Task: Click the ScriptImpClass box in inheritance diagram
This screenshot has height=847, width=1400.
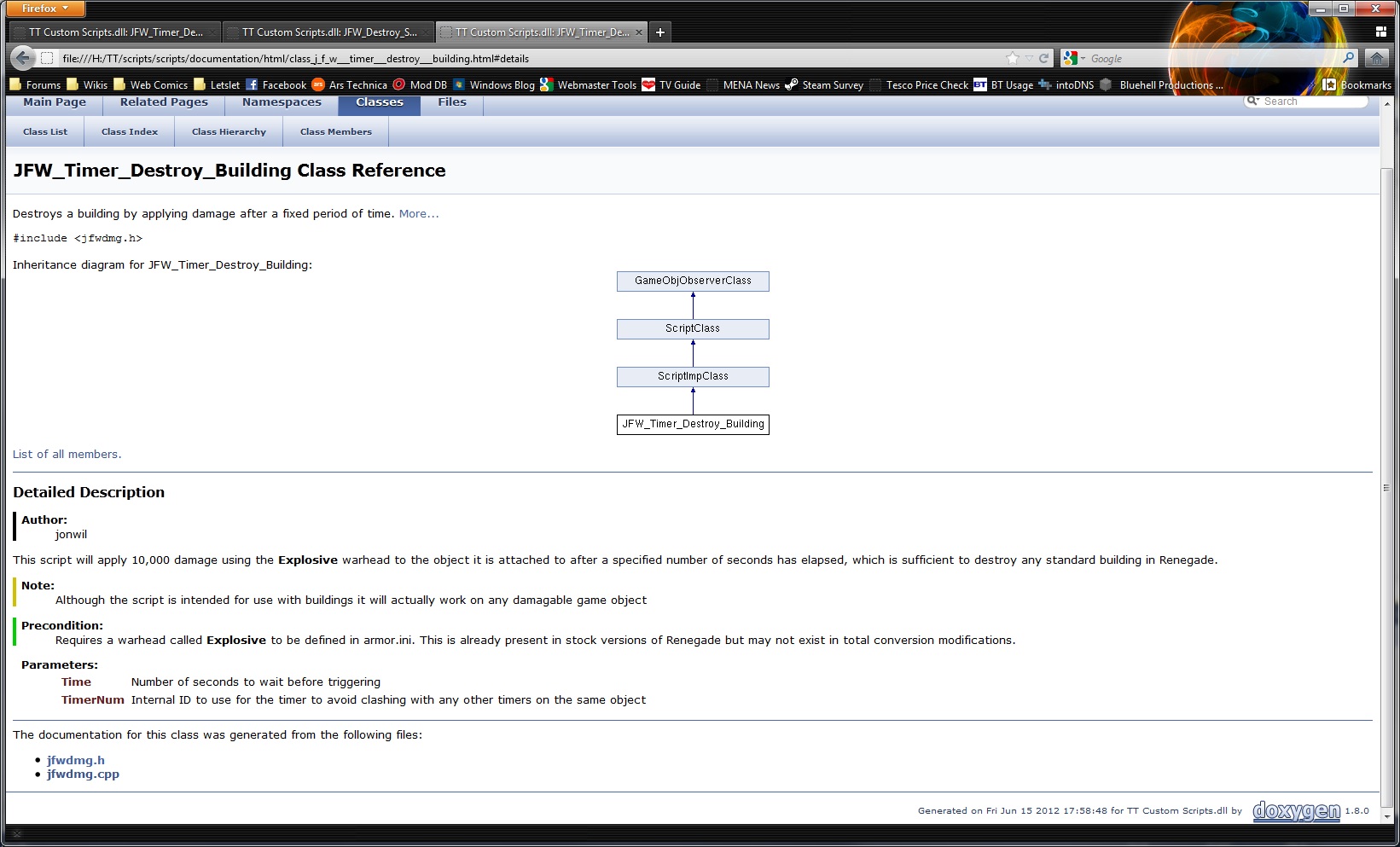Action: click(693, 376)
